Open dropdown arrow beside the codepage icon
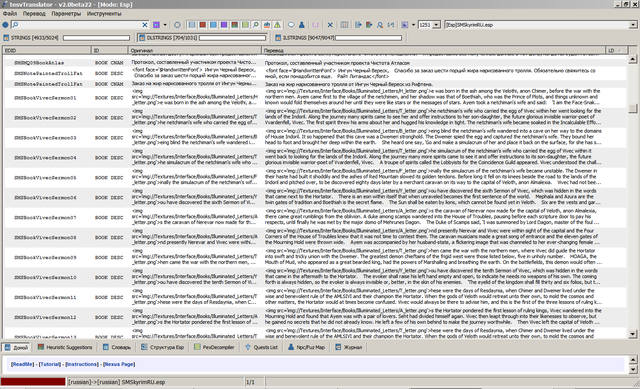Screen dimensions: 640x389 pyautogui.click(x=413, y=25)
